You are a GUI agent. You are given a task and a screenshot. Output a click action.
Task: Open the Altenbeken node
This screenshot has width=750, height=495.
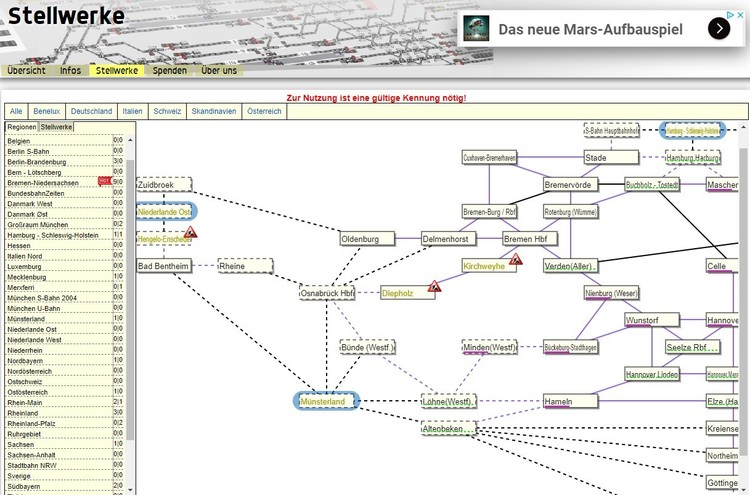tap(449, 429)
